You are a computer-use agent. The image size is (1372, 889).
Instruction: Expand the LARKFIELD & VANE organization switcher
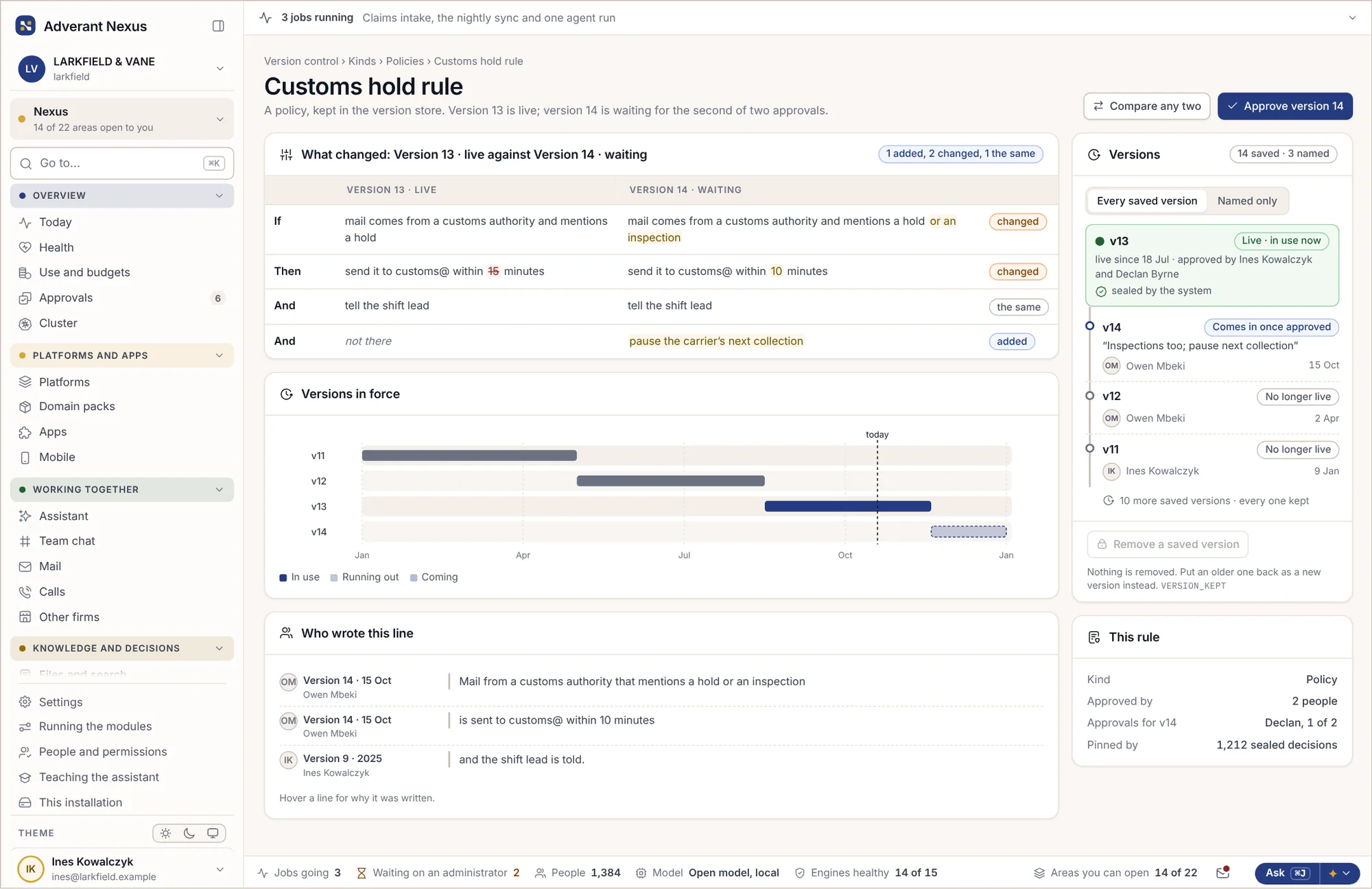122,69
